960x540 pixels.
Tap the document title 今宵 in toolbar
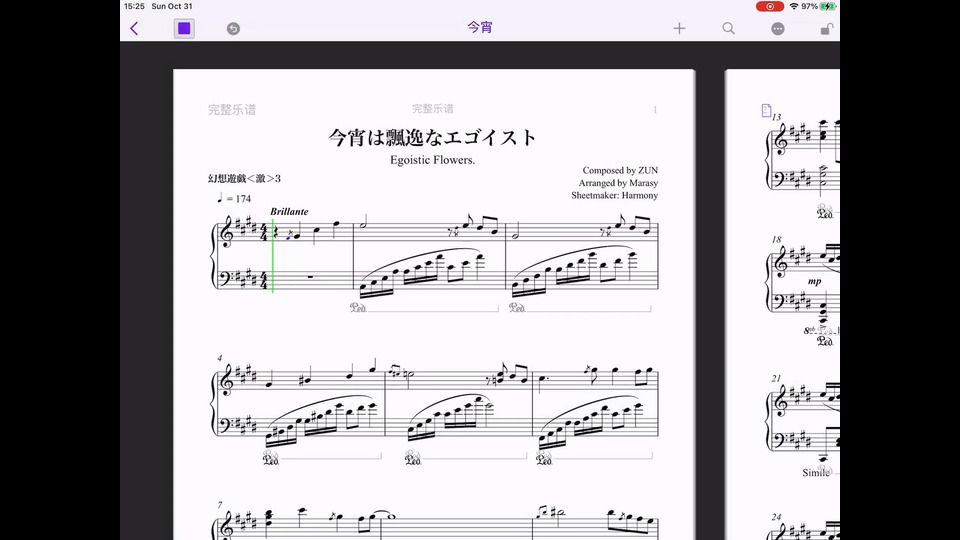(479, 28)
